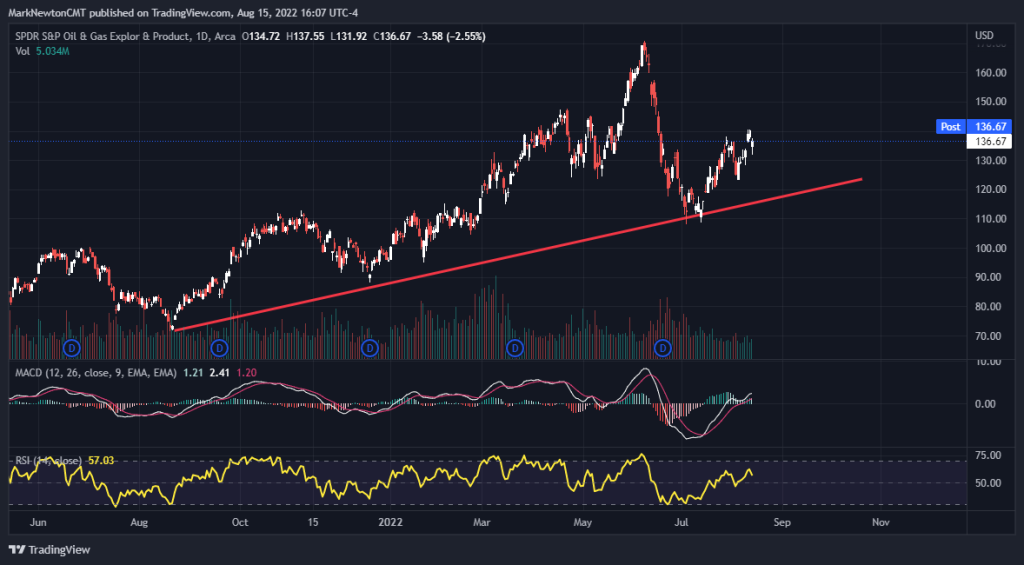Click the TradingView logo

coord(49,550)
